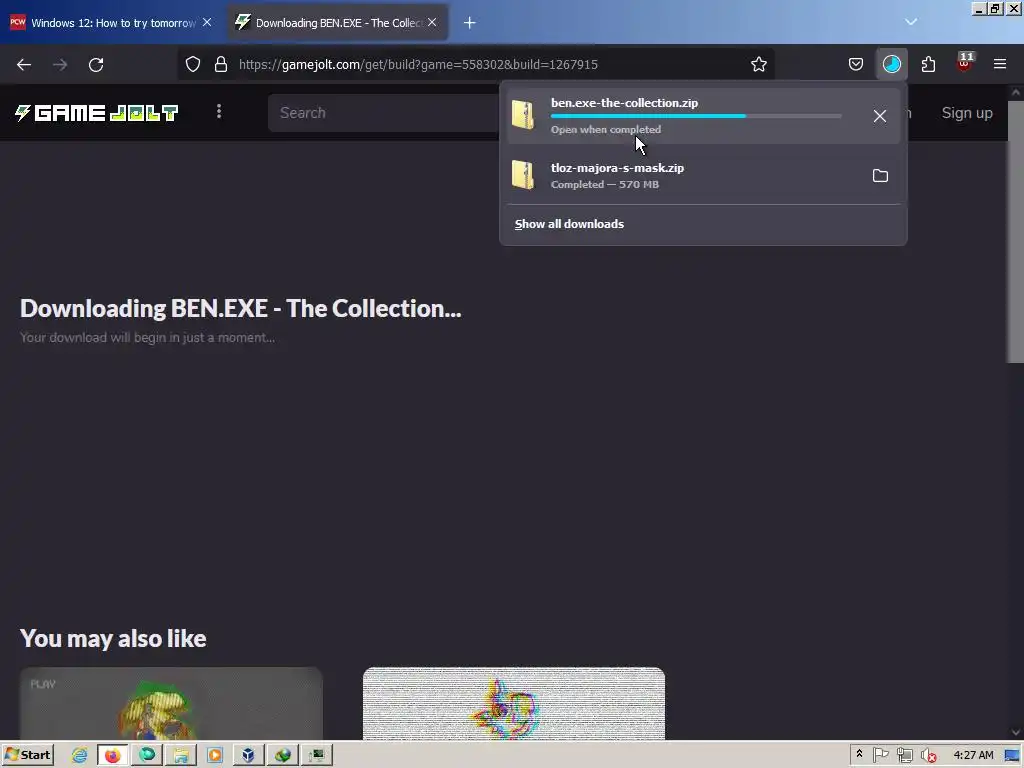Open the Firefox application hamburger menu
1024x768 pixels.
coord(1000,65)
